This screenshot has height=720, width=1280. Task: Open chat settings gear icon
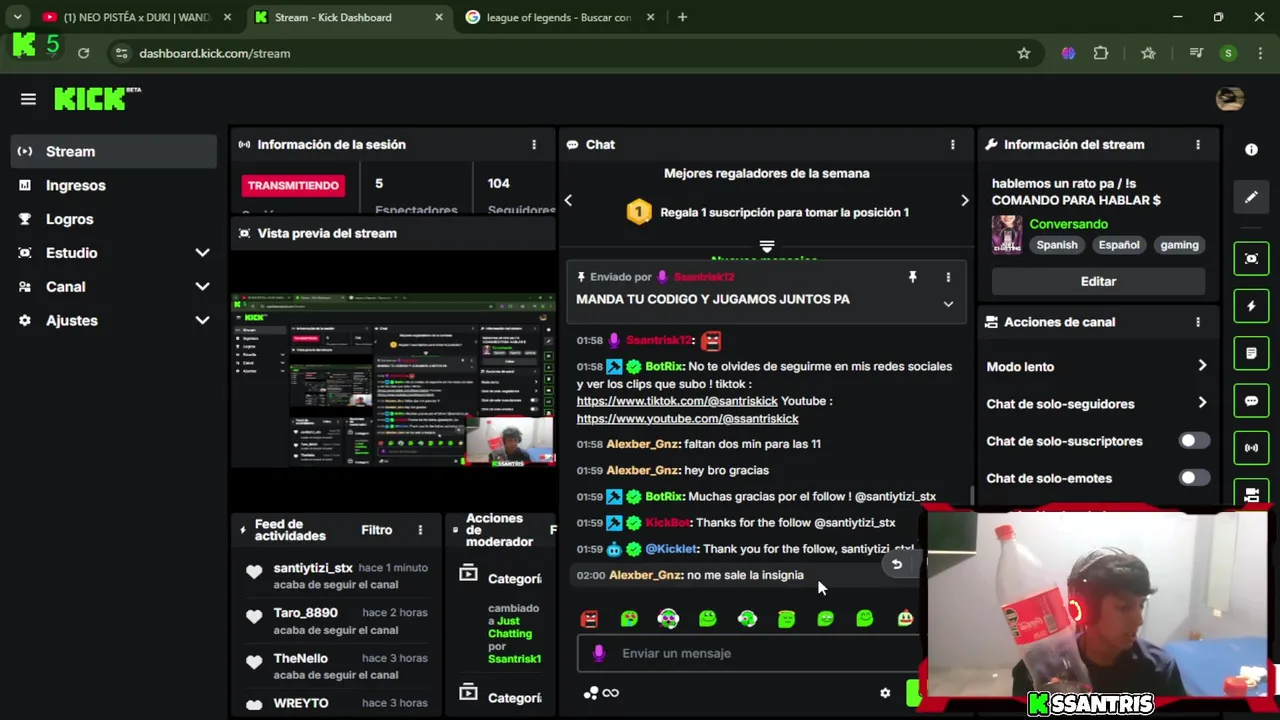[885, 693]
